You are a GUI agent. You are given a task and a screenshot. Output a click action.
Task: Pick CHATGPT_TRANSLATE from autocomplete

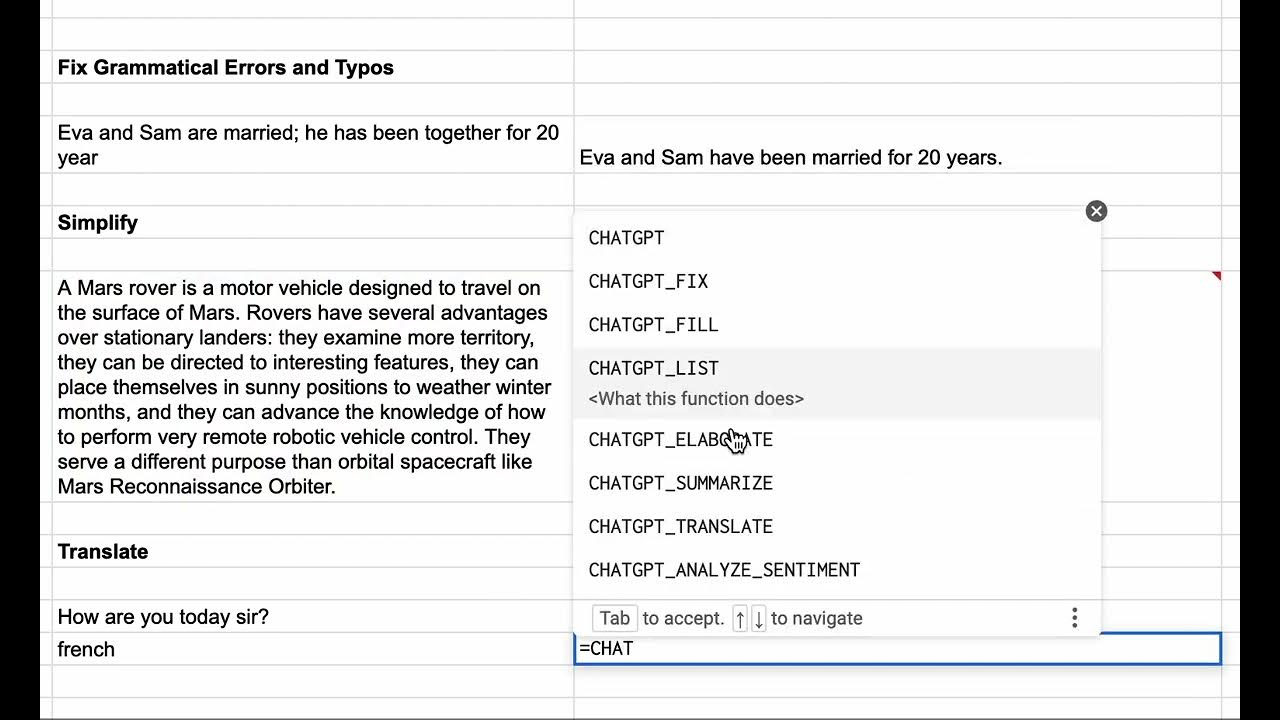click(837, 527)
